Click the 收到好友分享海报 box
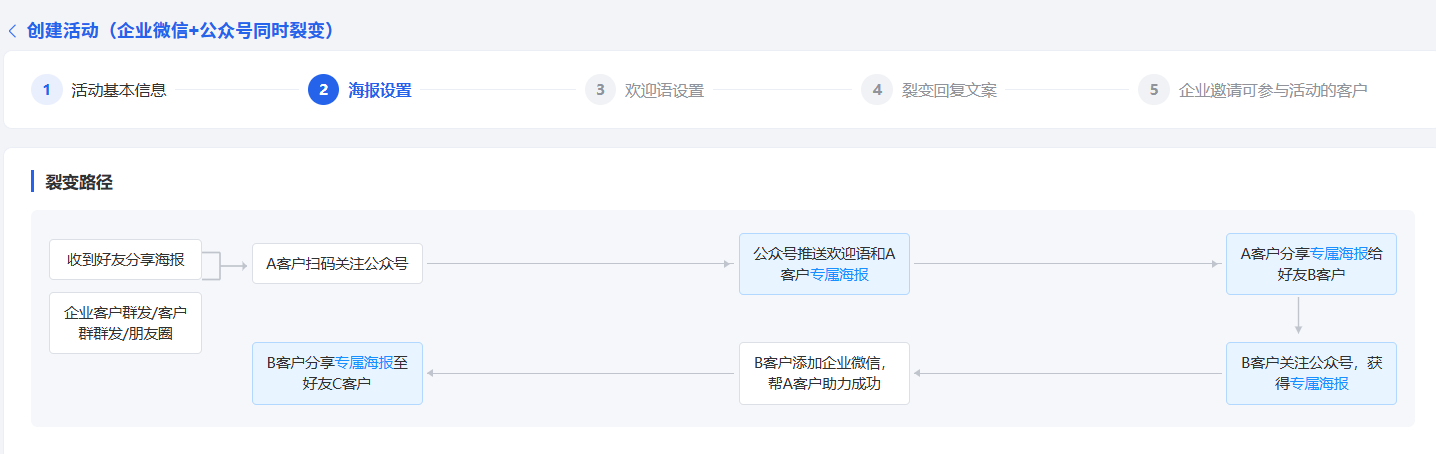The image size is (1436, 454). tap(125, 260)
